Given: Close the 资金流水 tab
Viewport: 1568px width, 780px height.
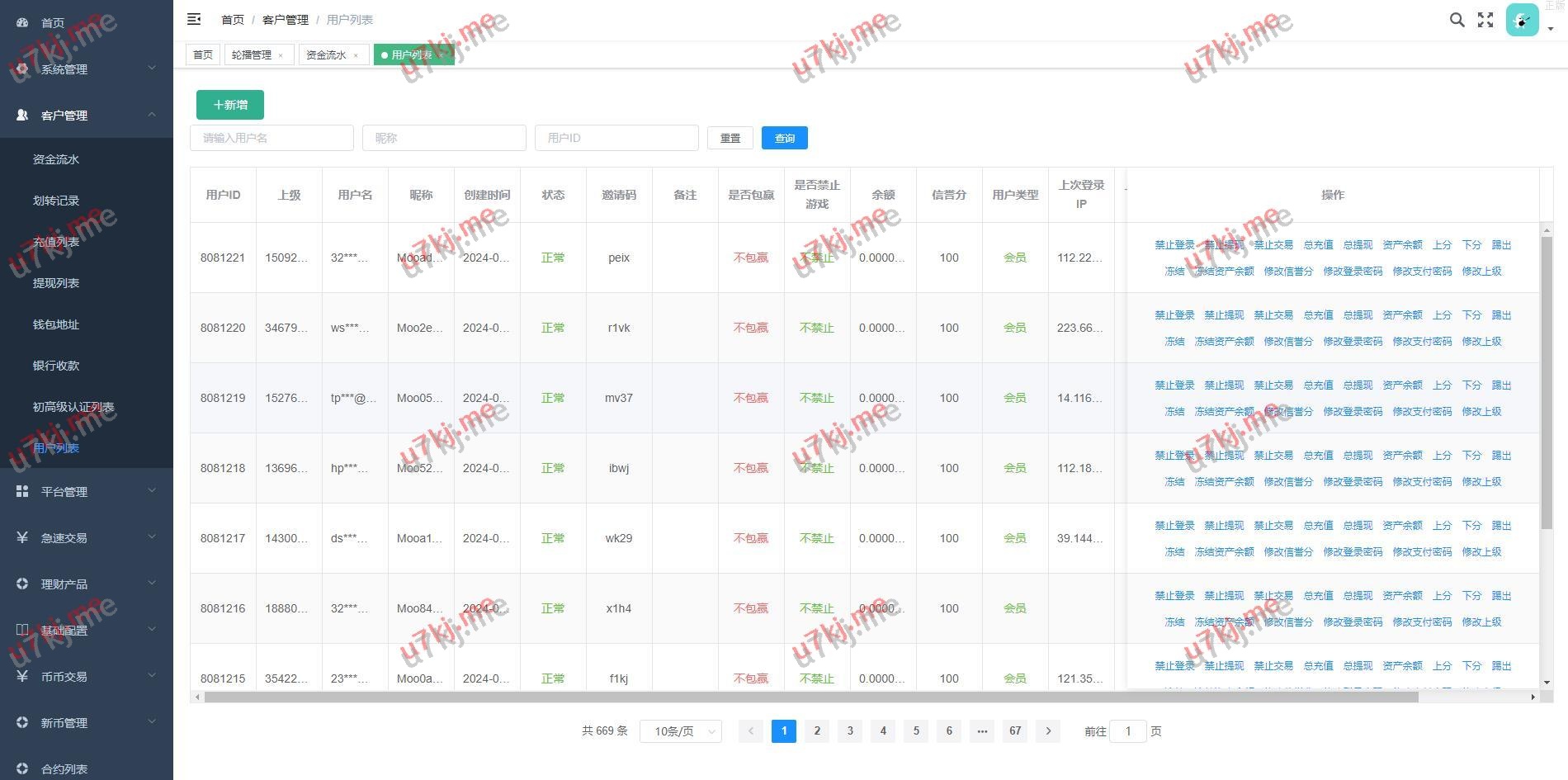Looking at the screenshot, I should (x=356, y=55).
